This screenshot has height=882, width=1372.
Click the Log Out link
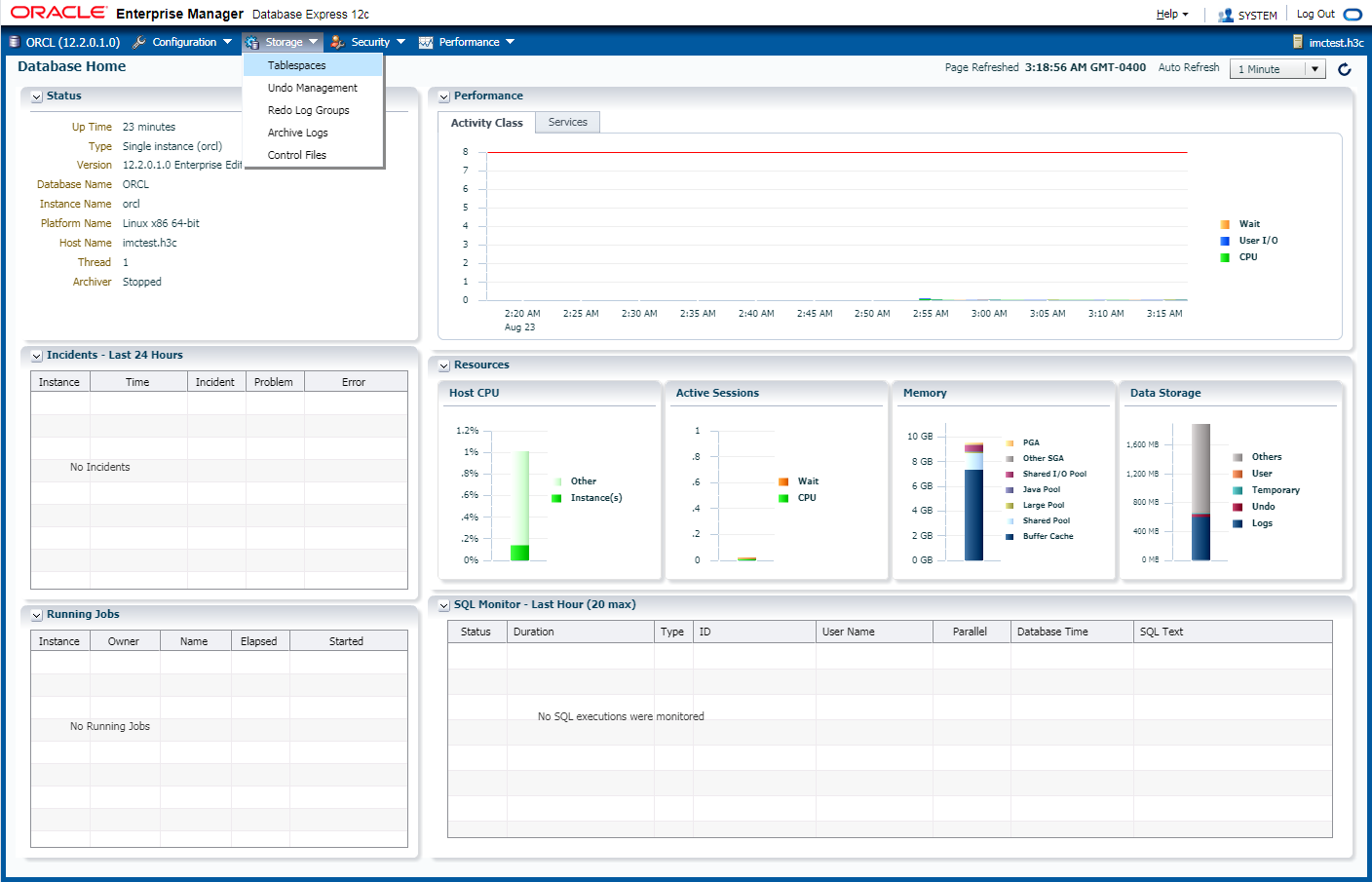[1315, 14]
